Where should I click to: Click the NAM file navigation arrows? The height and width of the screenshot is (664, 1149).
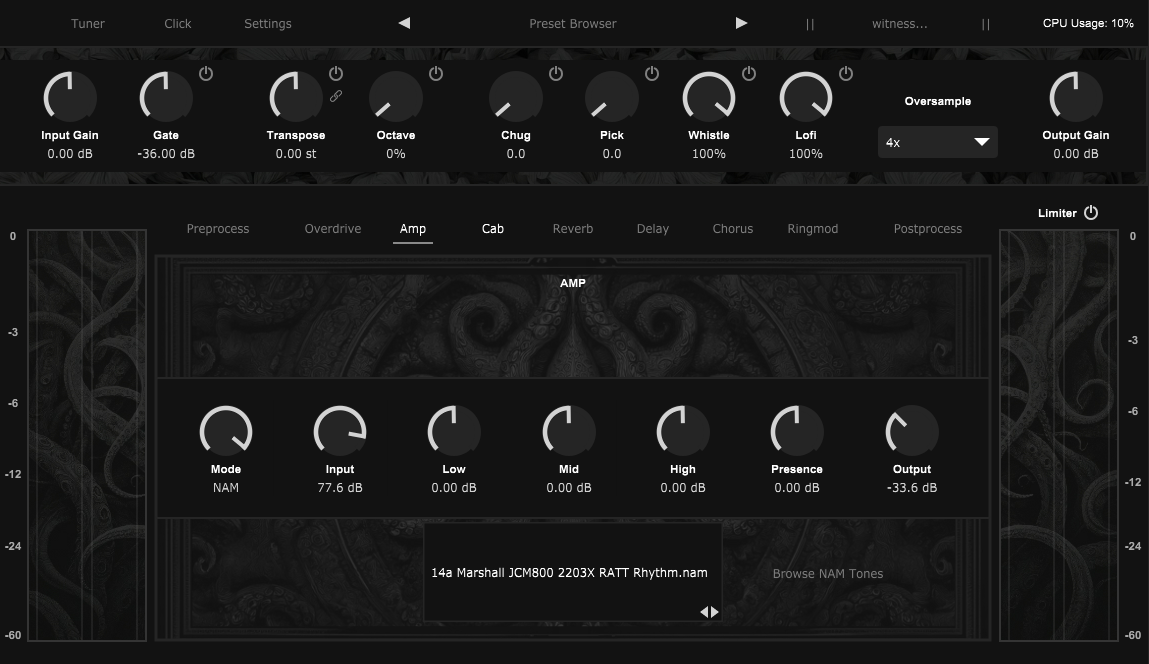click(x=709, y=612)
